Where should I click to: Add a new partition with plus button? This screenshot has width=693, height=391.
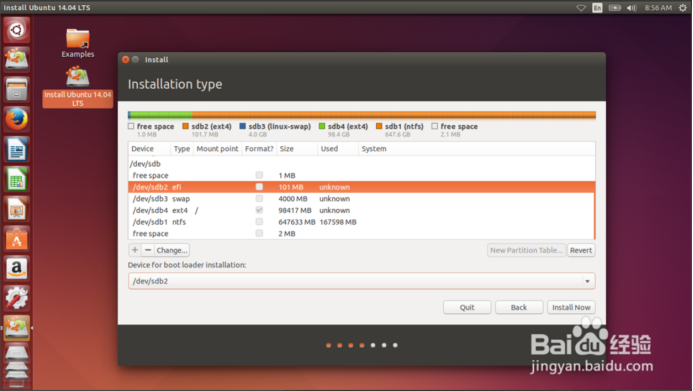(x=135, y=250)
